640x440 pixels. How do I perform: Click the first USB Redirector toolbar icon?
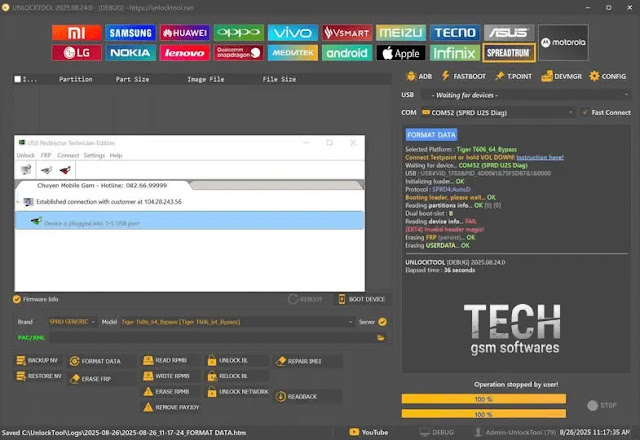(26, 170)
